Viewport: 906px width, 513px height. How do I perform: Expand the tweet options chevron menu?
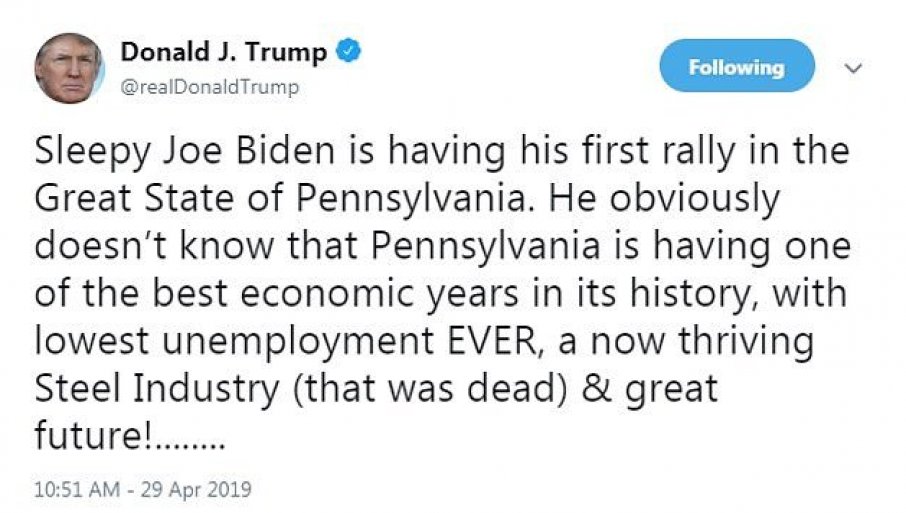click(x=853, y=69)
